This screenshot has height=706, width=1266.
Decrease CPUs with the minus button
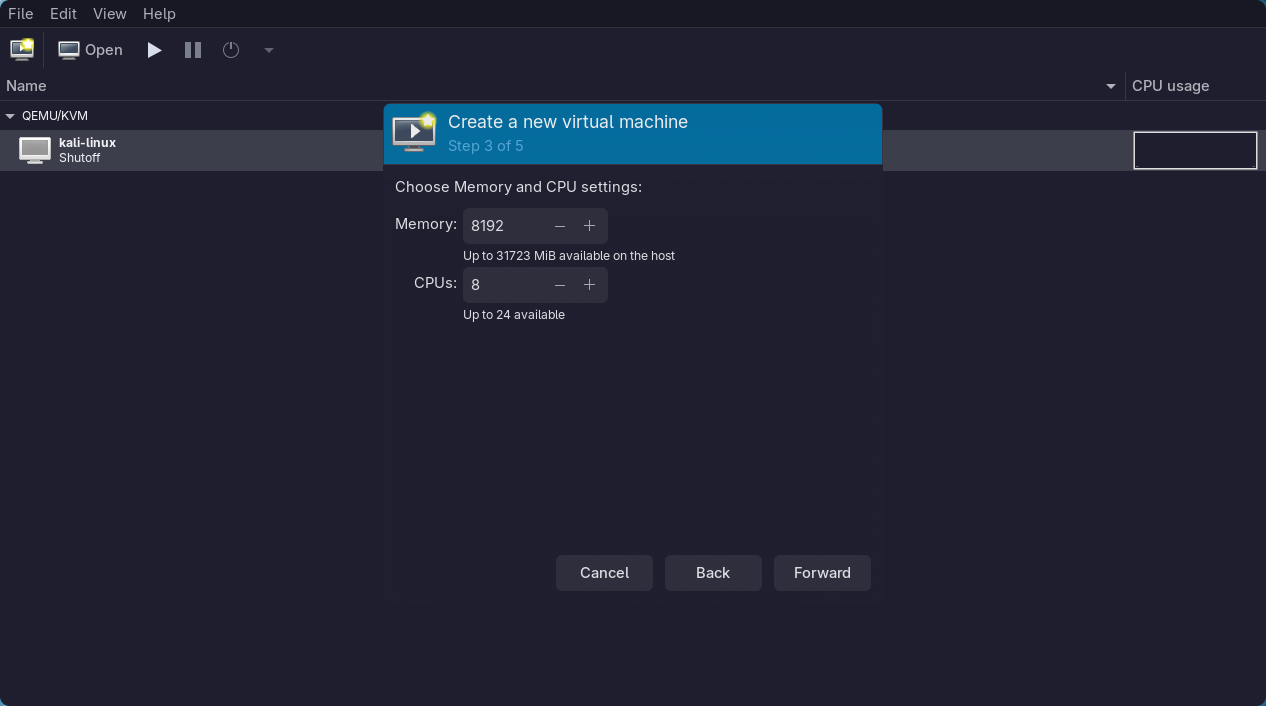point(560,285)
